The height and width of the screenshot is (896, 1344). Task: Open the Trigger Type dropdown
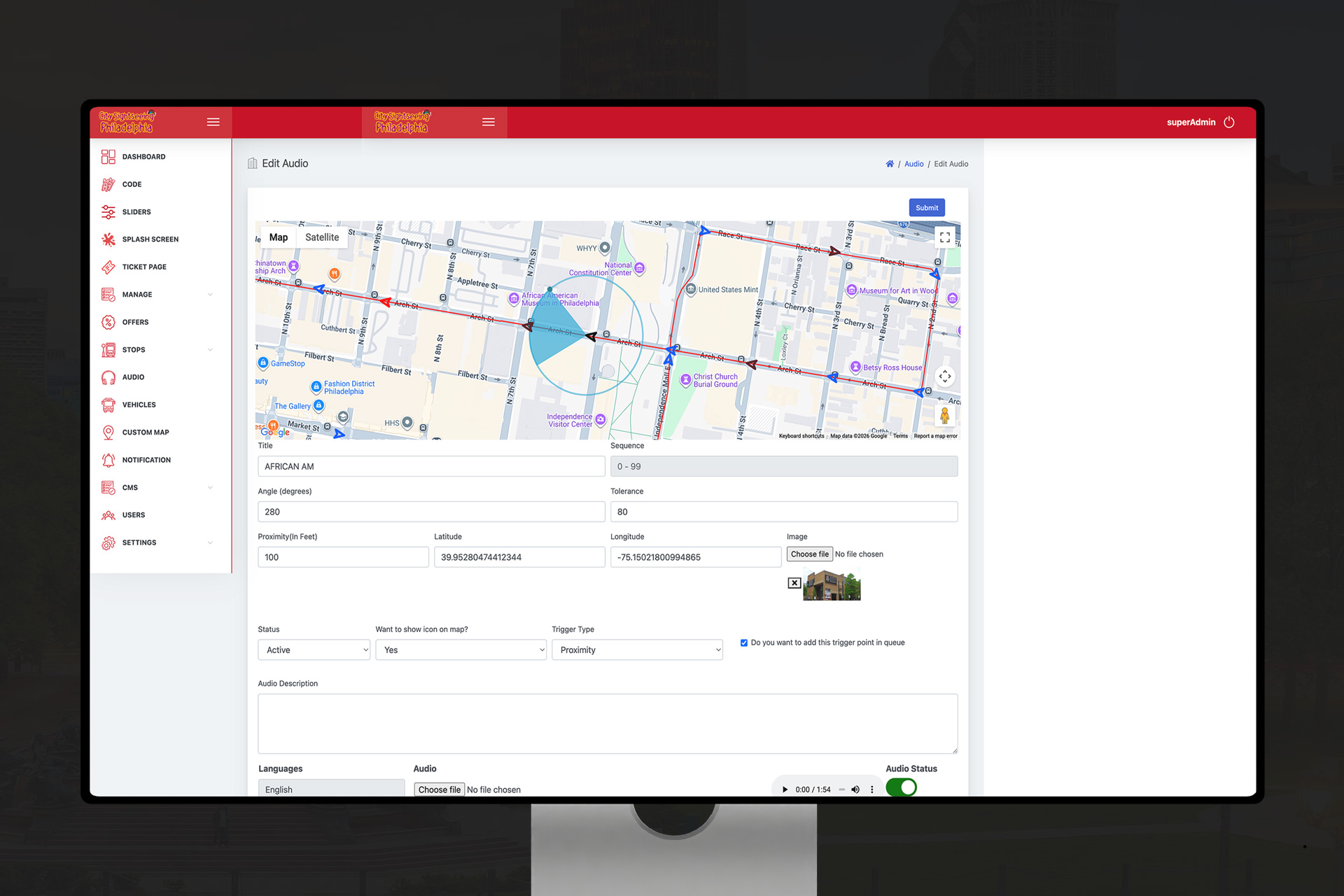pyautogui.click(x=637, y=650)
